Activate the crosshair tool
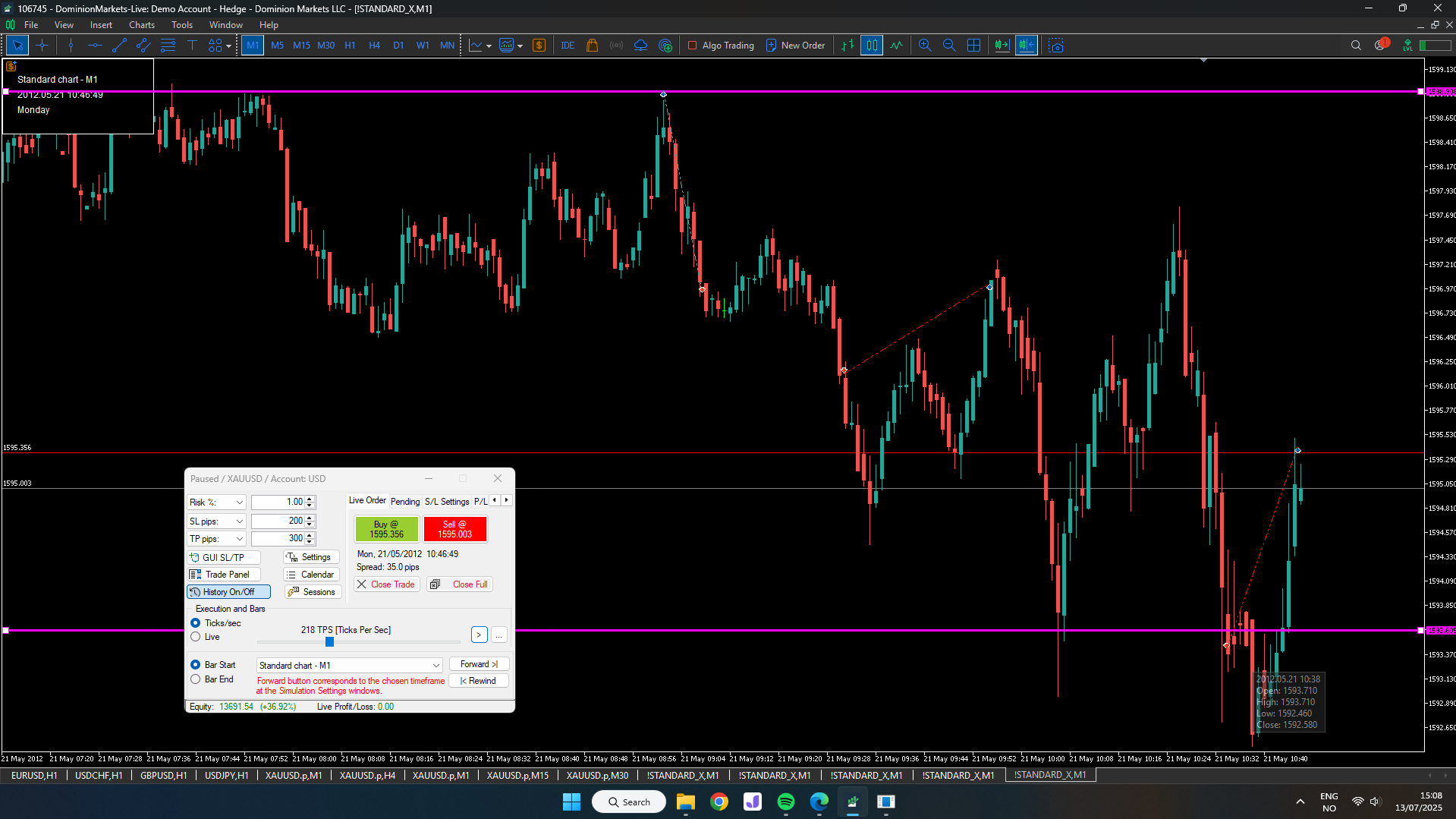 42,46
